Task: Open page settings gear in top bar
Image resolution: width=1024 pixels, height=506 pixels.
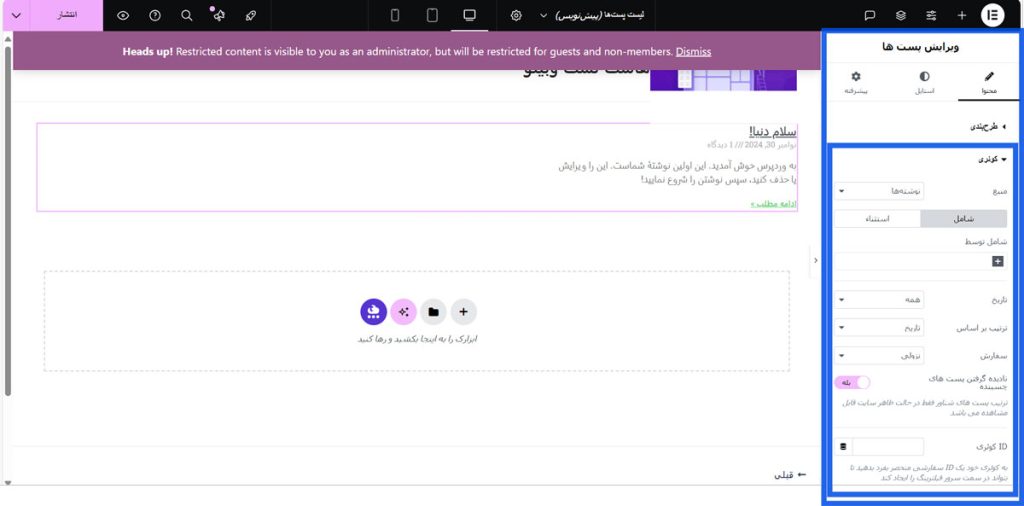Action: click(516, 16)
